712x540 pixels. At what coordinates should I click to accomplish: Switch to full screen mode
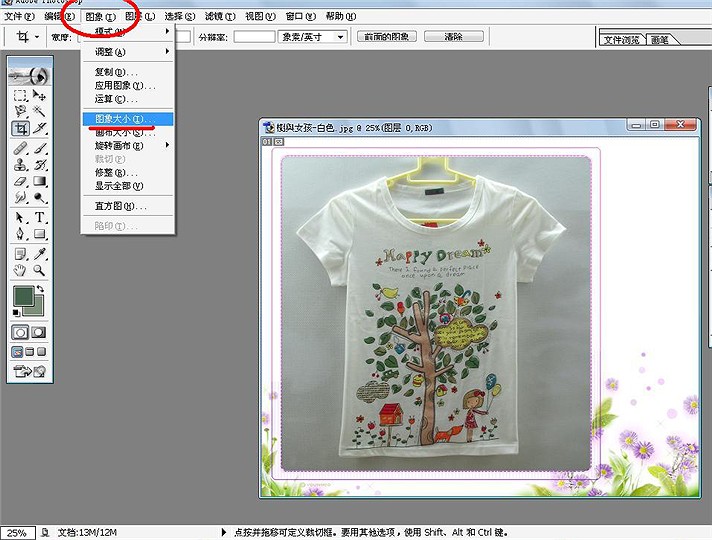click(x=41, y=352)
